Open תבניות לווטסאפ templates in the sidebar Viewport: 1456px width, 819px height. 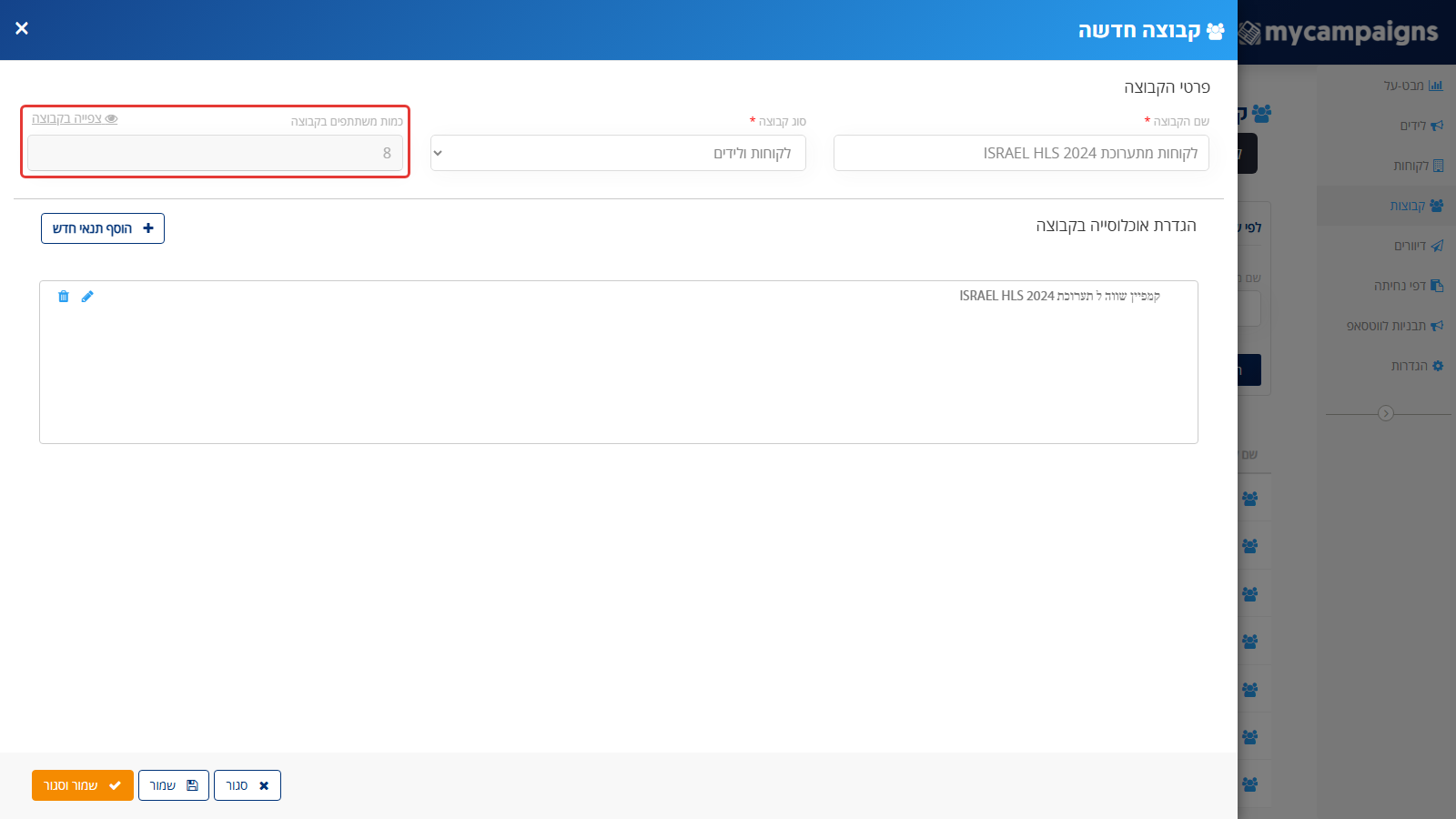coord(1395,326)
